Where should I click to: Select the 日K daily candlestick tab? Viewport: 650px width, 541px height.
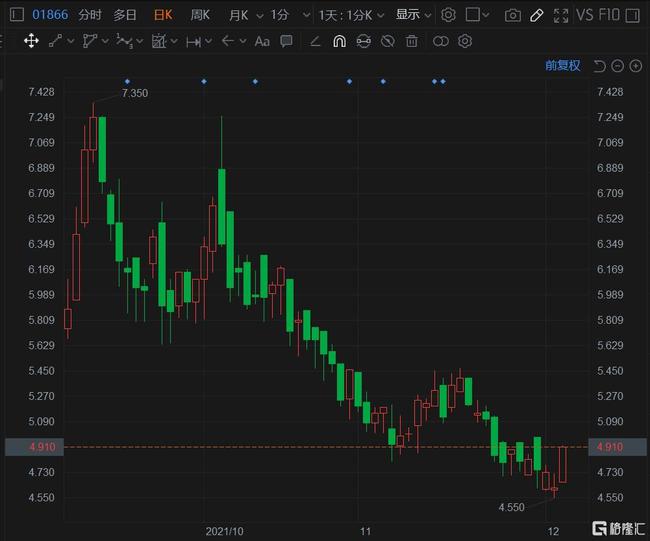[x=162, y=15]
